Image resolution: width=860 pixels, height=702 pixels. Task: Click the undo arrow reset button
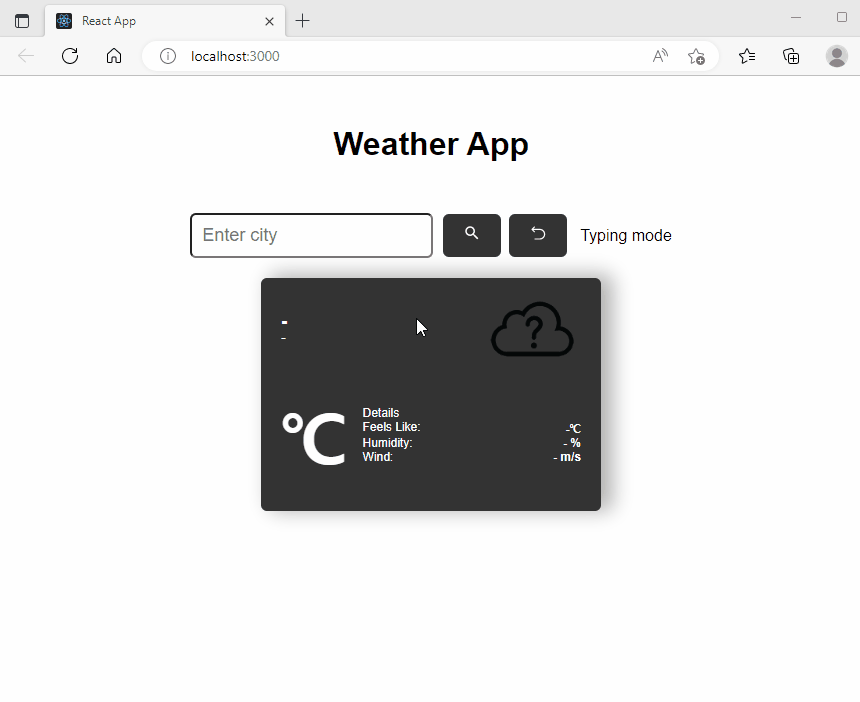538,235
